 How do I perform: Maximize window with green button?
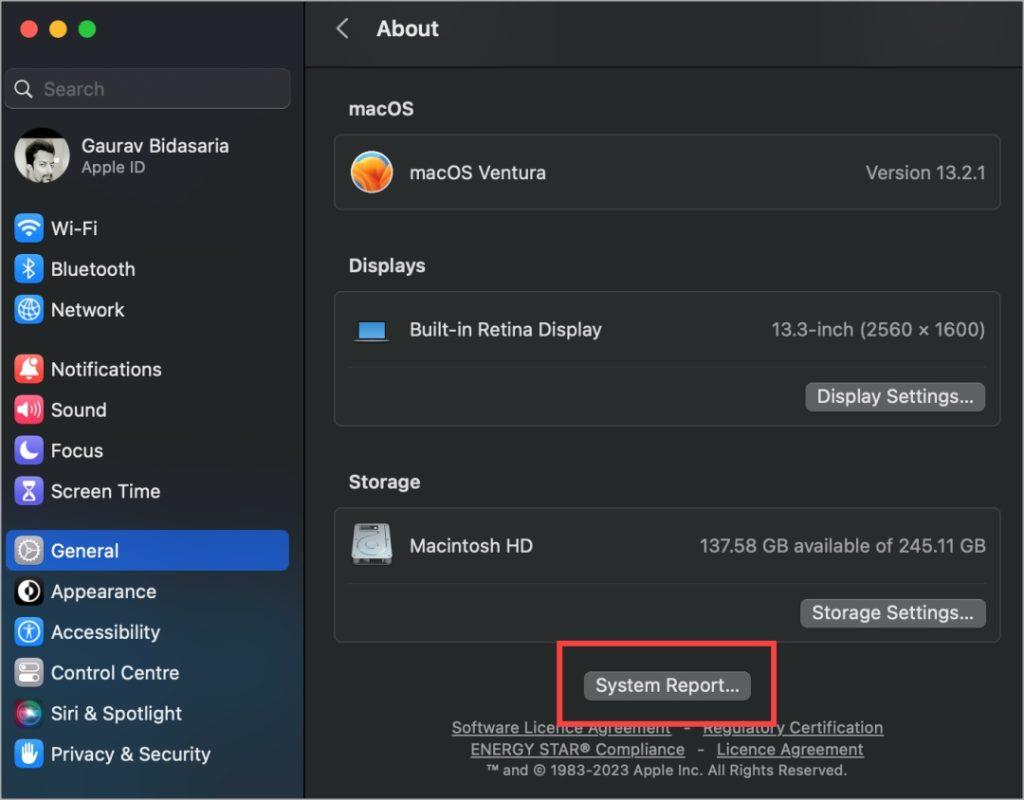pos(87,29)
